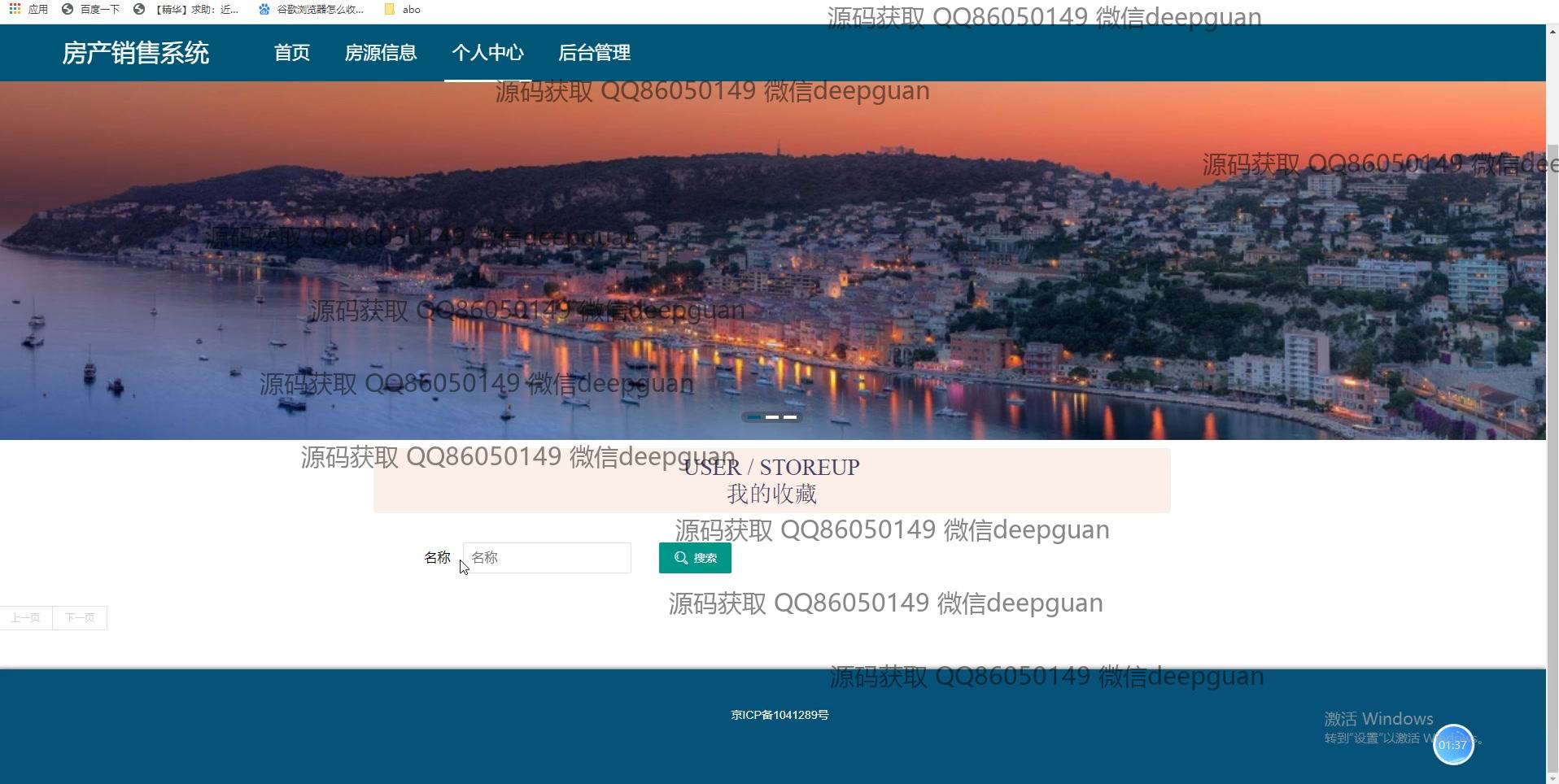Open the 【精华】求助 bookmark
1559x784 pixels.
[186, 10]
